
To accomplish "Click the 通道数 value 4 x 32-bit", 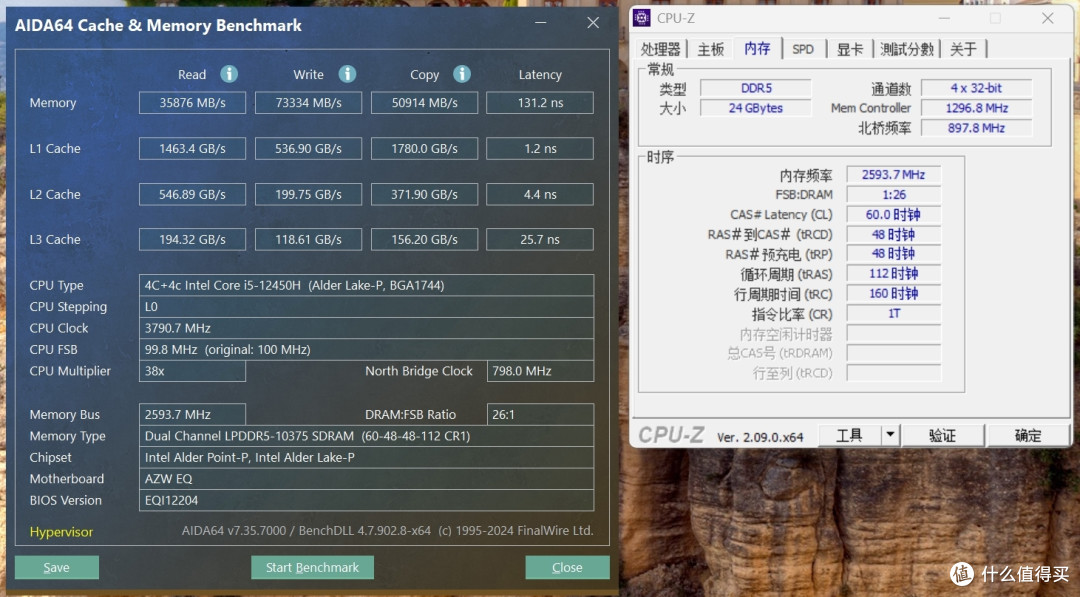I will click(x=976, y=88).
